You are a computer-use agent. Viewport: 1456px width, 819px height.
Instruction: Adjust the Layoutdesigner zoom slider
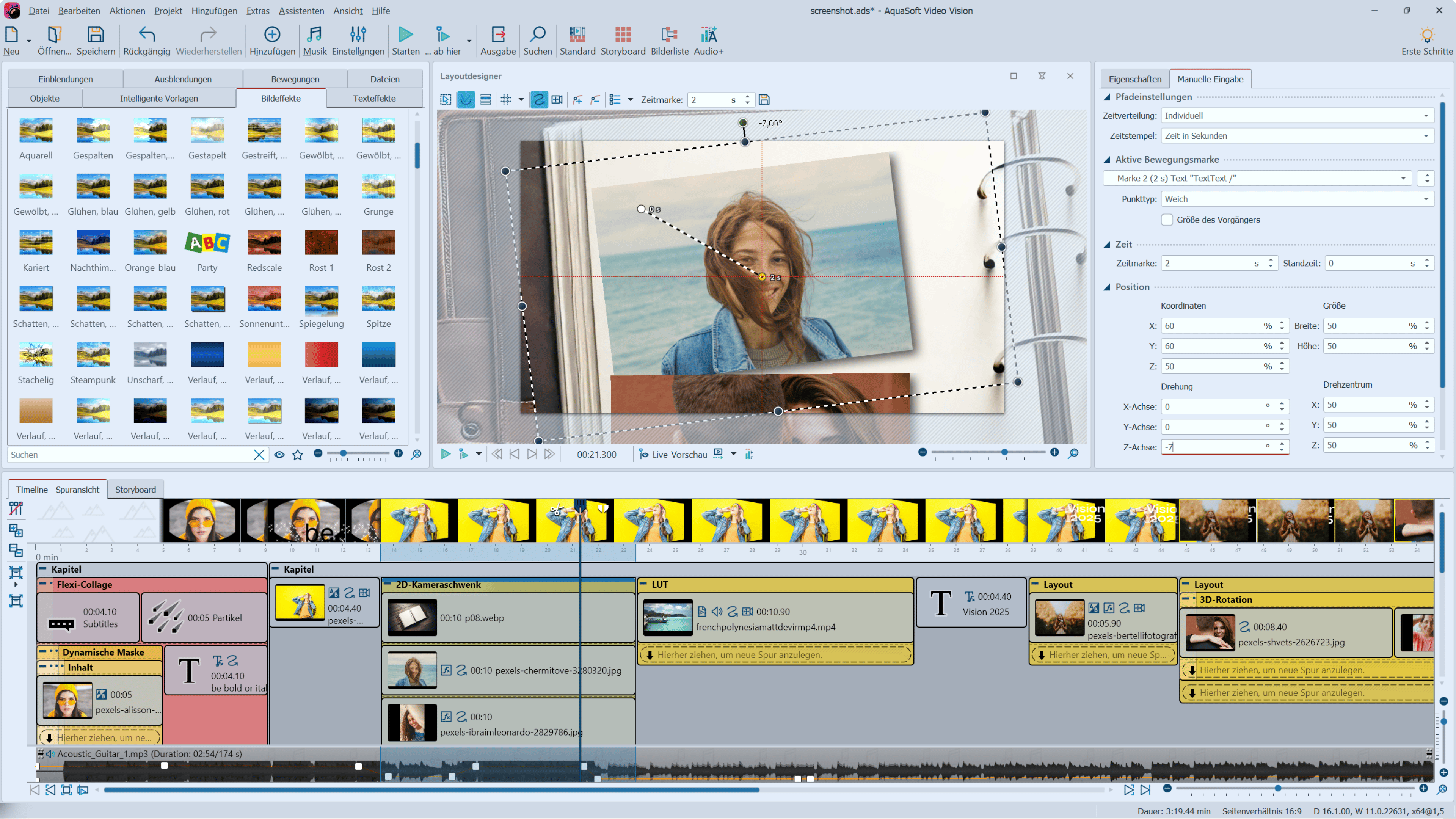(x=1004, y=452)
